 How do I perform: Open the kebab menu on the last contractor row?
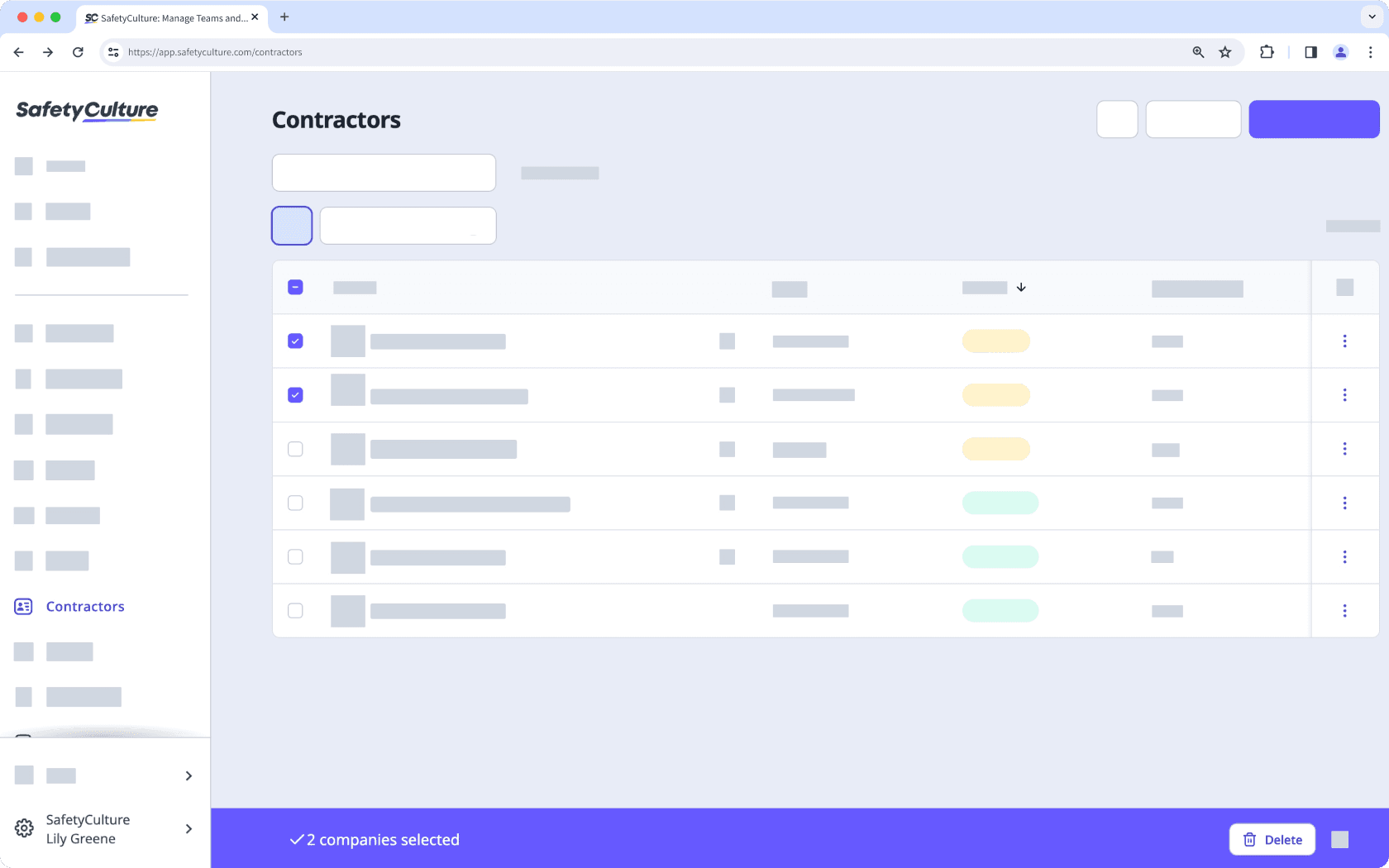pos(1345,611)
